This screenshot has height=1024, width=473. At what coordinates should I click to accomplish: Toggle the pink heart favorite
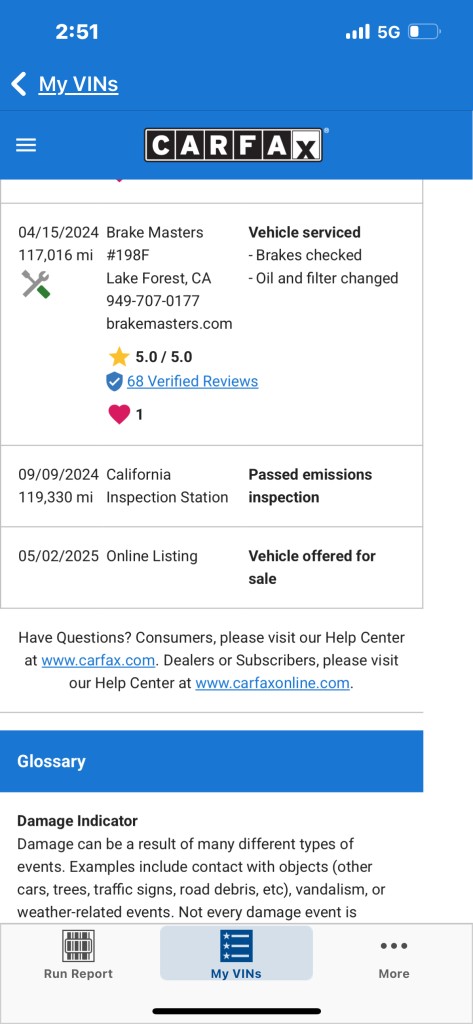(x=119, y=414)
